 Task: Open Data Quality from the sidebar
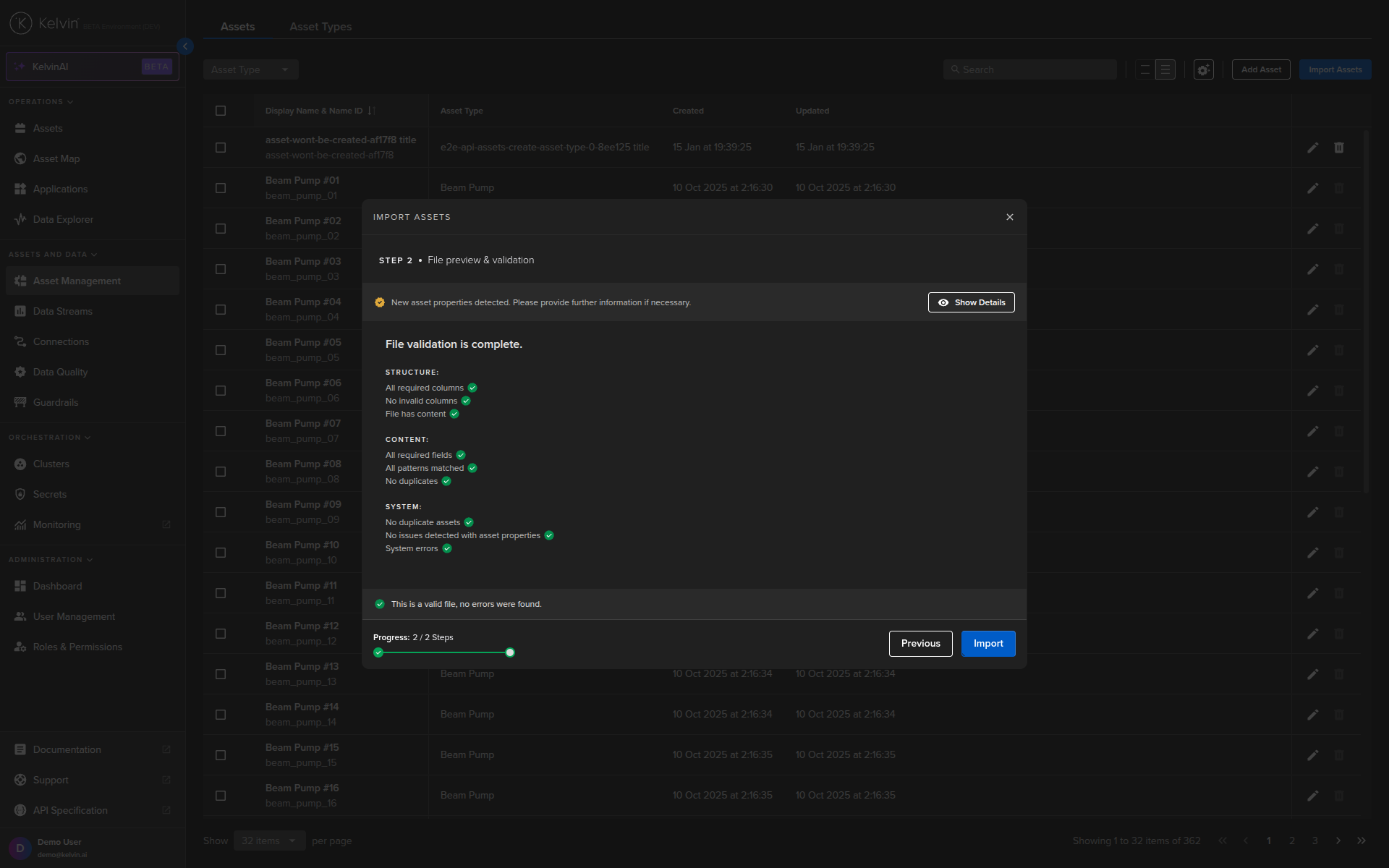point(20,372)
